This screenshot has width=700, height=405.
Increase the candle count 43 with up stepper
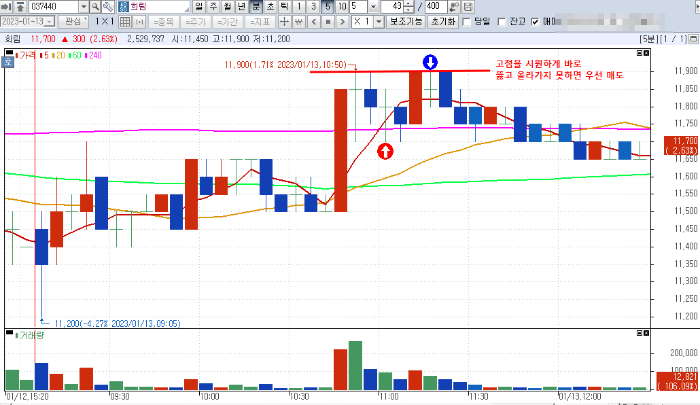pos(408,4)
